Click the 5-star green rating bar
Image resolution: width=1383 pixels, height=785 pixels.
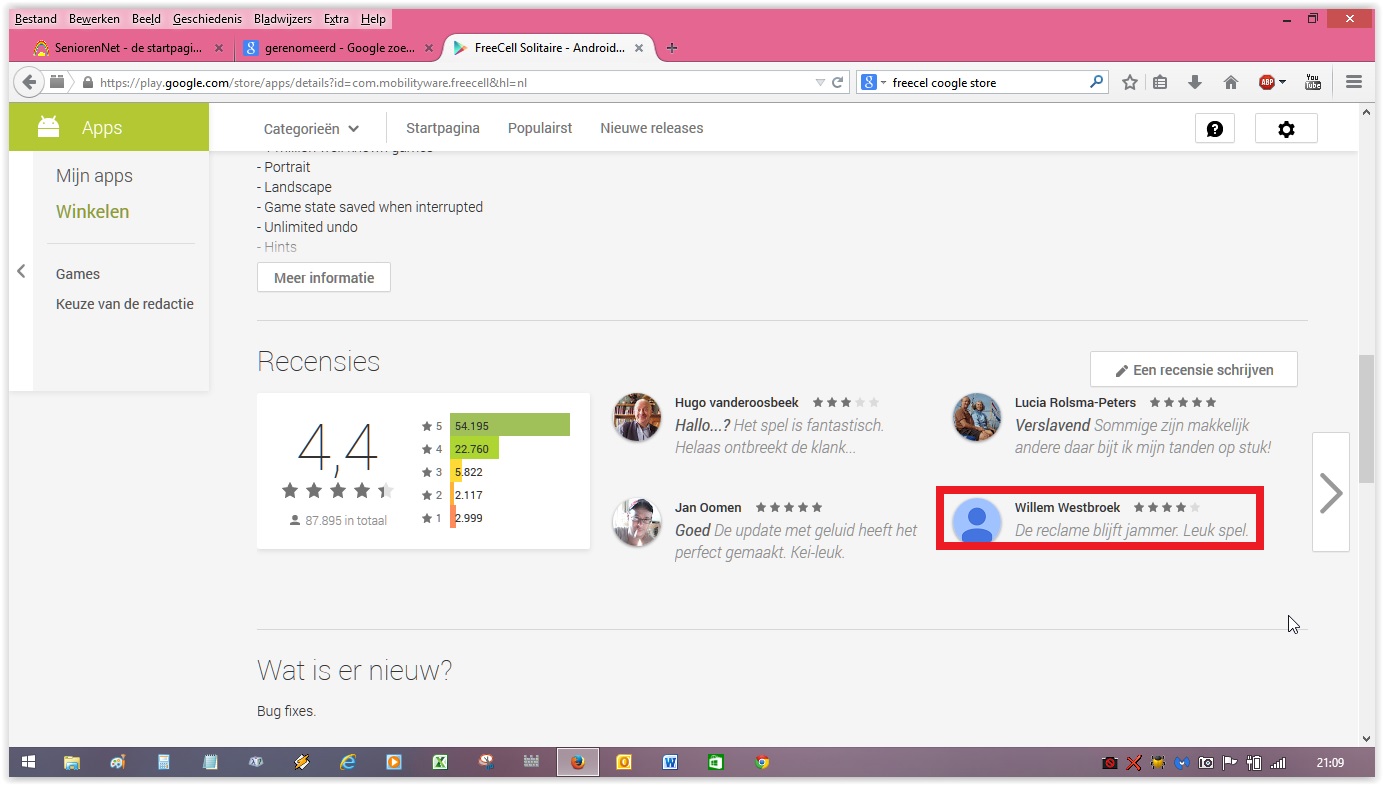click(510, 425)
